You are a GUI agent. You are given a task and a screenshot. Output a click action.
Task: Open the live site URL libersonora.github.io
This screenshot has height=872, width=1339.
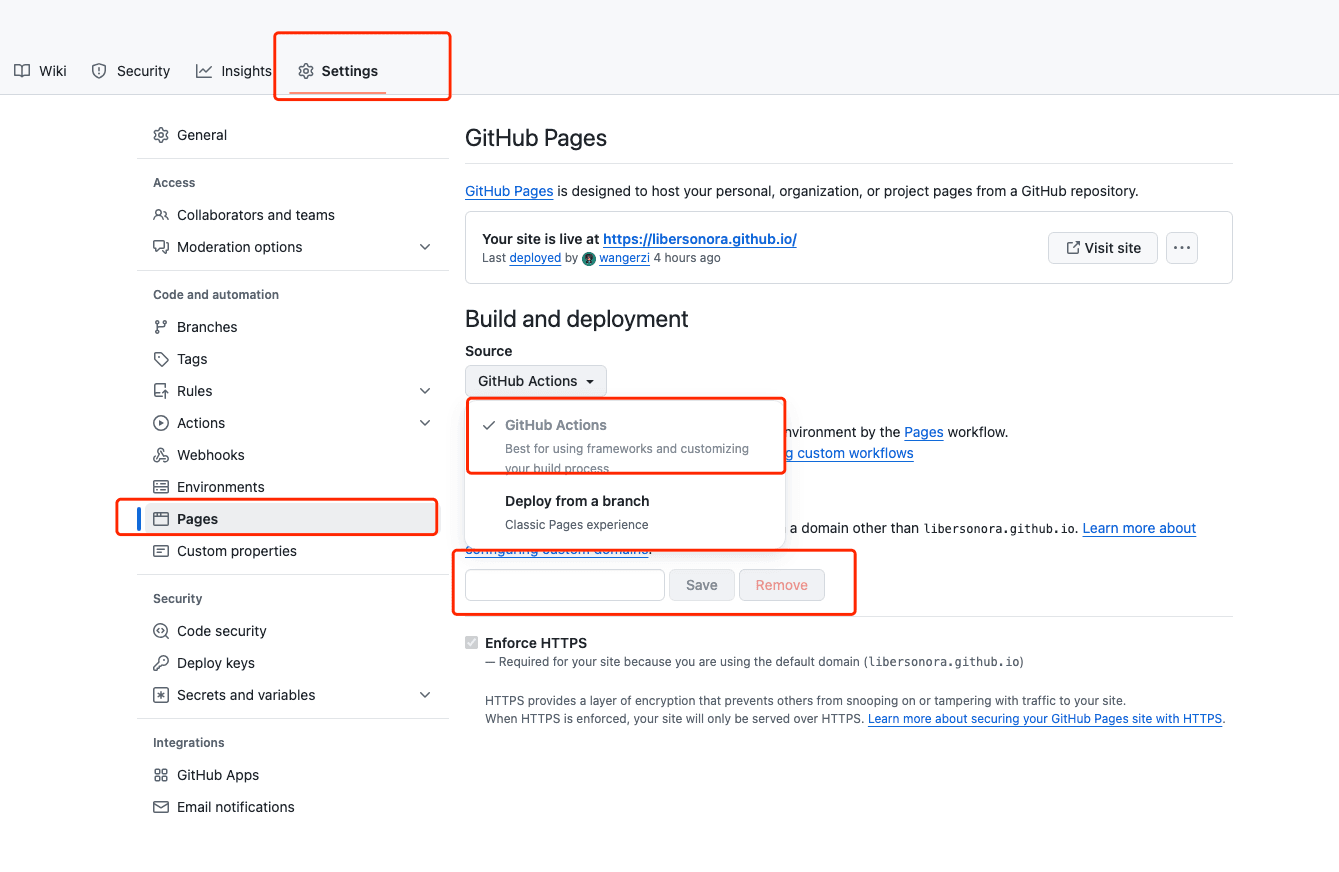(700, 239)
